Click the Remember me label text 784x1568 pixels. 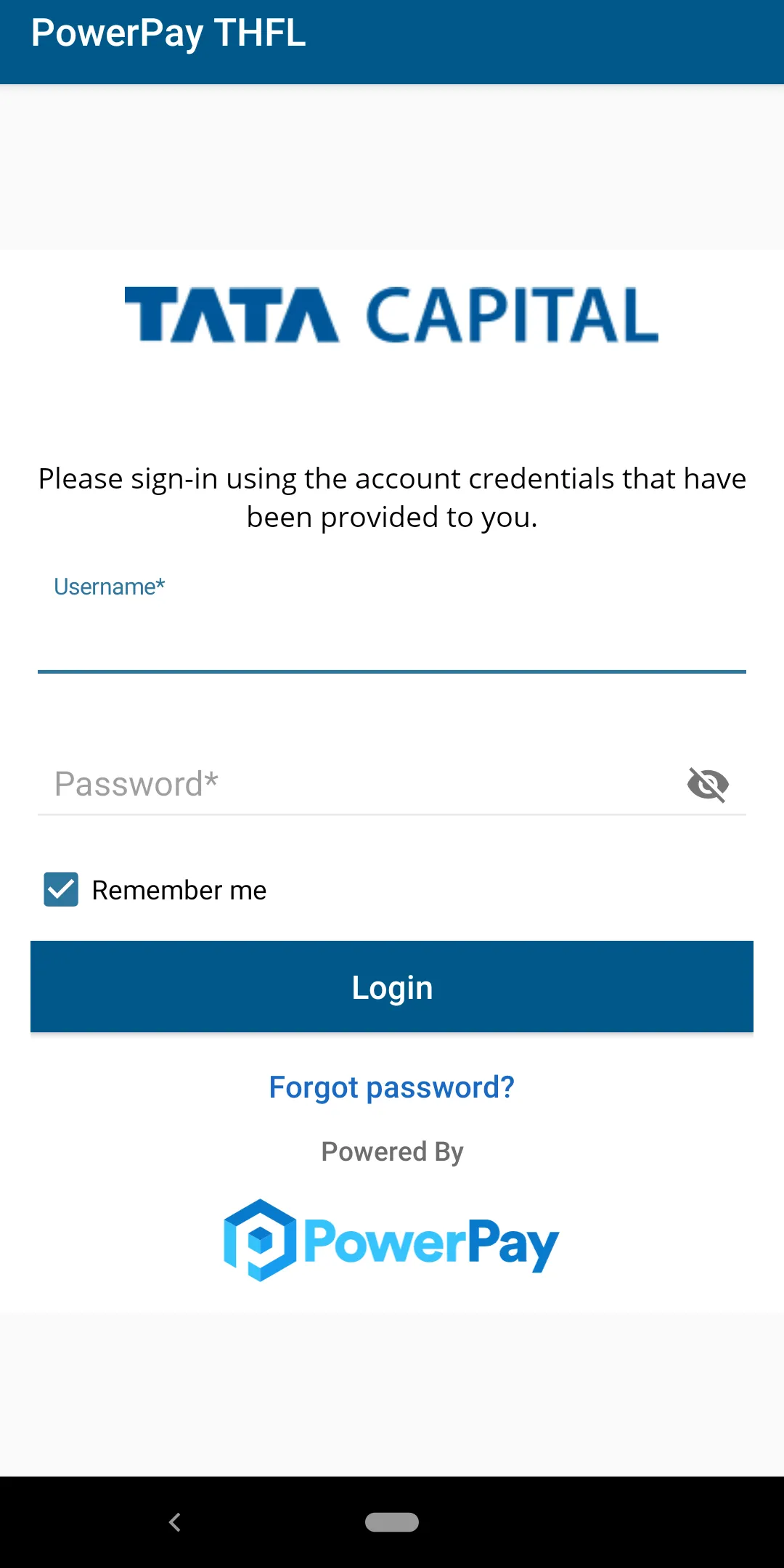coord(179,891)
